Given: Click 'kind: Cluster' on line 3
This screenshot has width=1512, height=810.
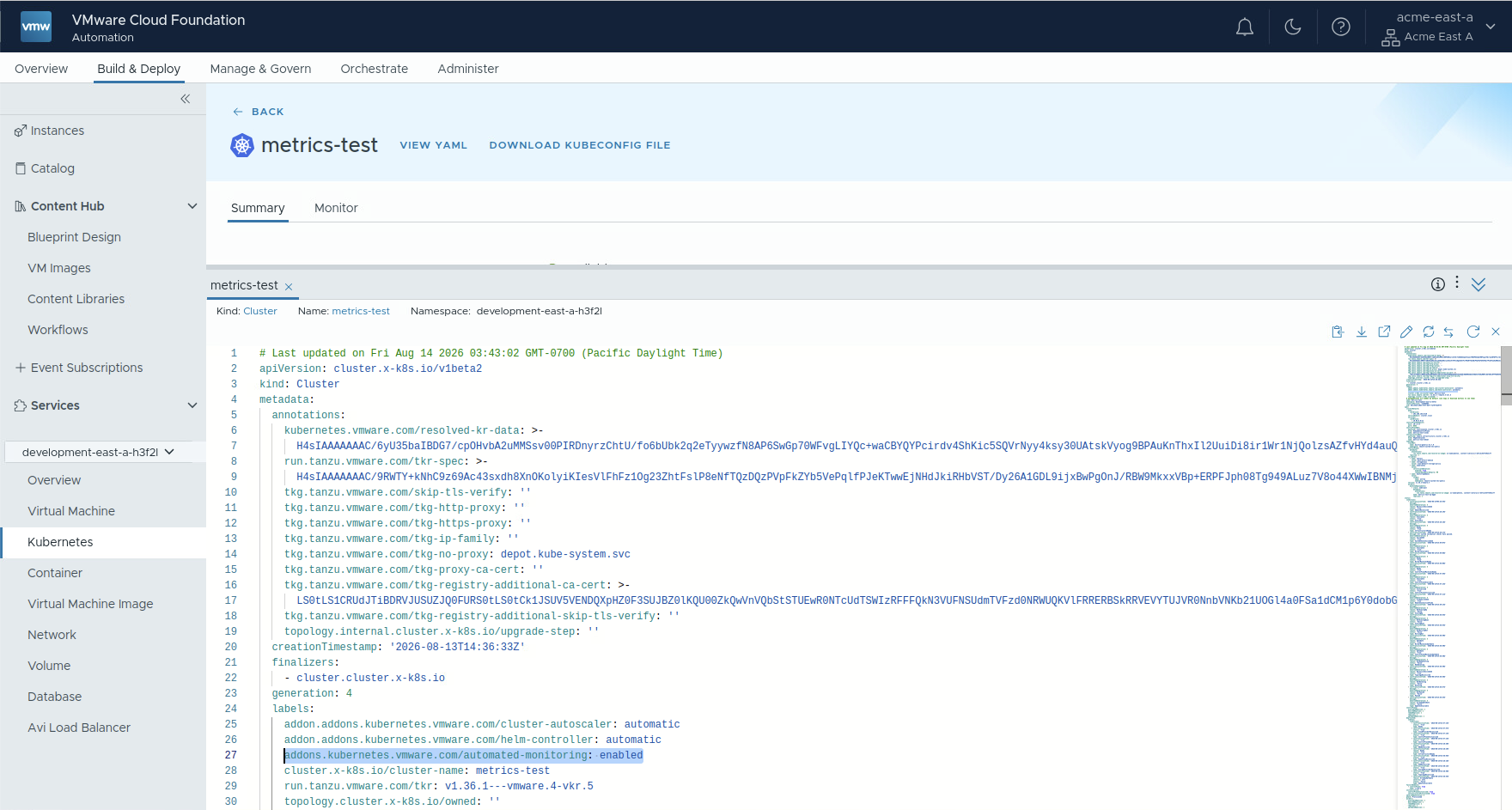Looking at the screenshot, I should (x=300, y=384).
